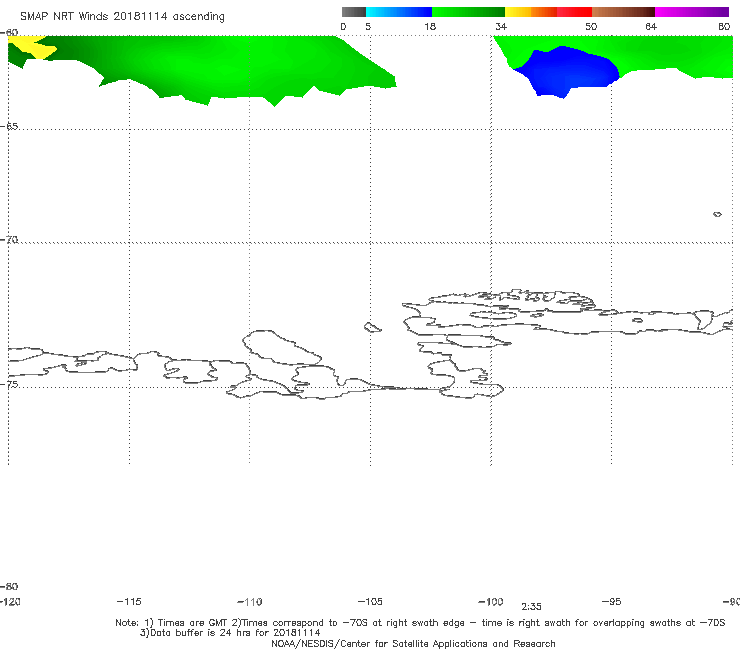Click the longitude label '-105'
The image size is (740, 650).
coord(370,601)
